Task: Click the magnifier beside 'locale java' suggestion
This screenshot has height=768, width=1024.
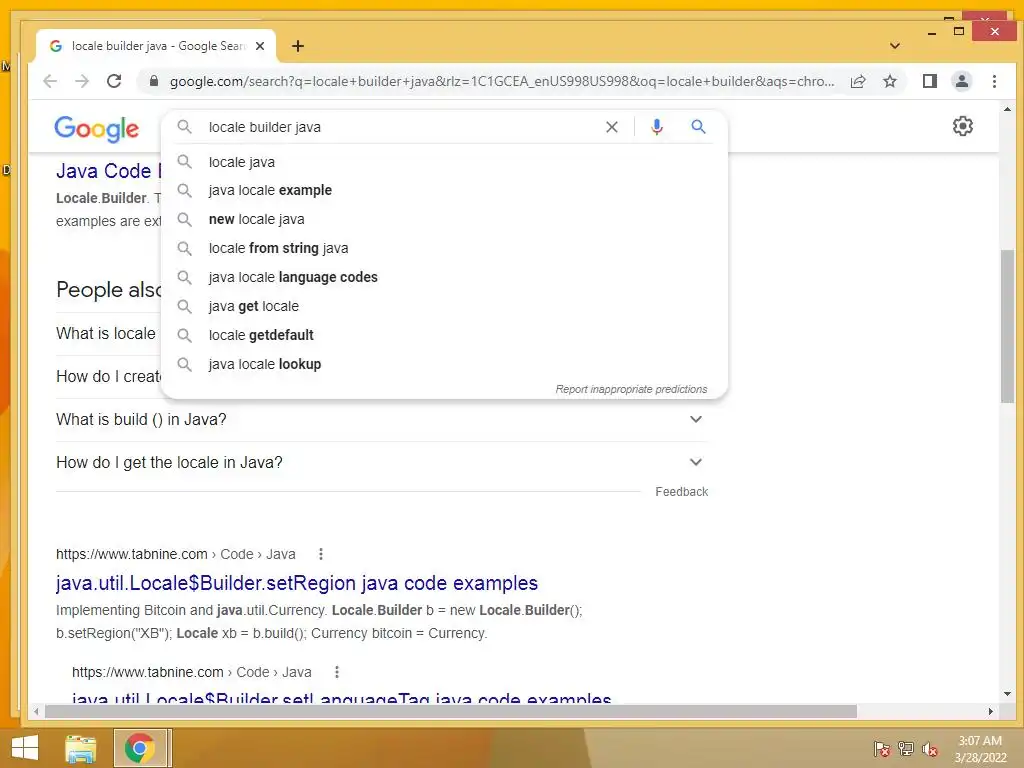Action: pos(185,161)
